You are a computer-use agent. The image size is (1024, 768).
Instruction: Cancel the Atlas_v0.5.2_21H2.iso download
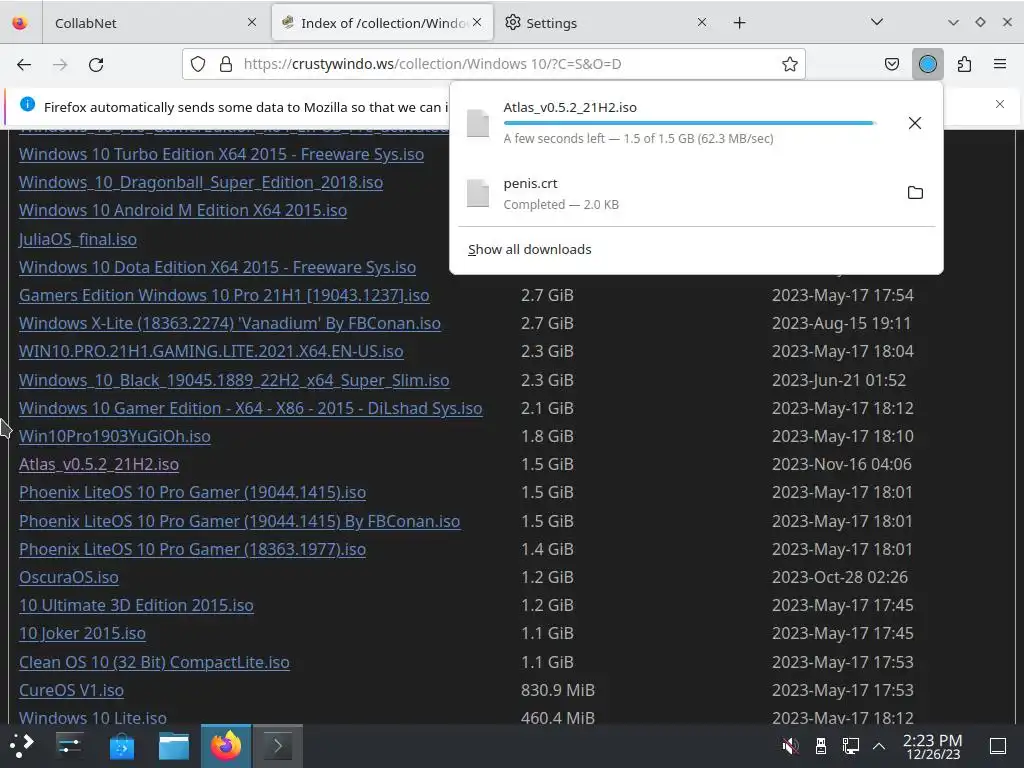point(915,123)
